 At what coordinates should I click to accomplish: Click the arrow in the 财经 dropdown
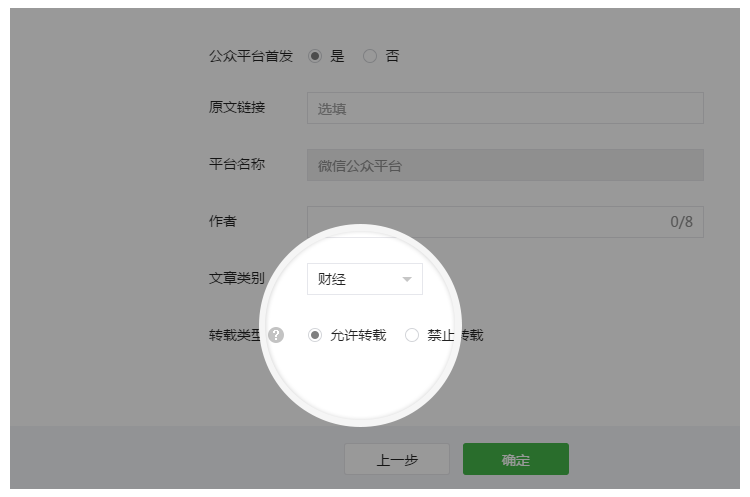pyautogui.click(x=407, y=280)
